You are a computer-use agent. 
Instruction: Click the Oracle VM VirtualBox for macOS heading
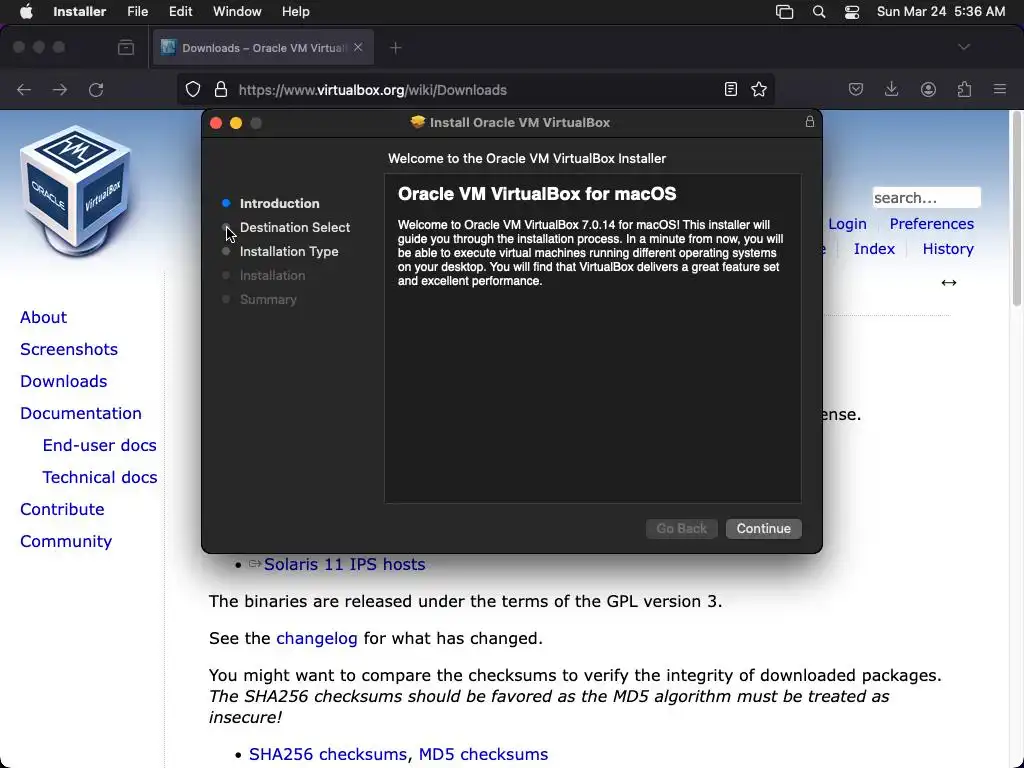[x=537, y=194]
